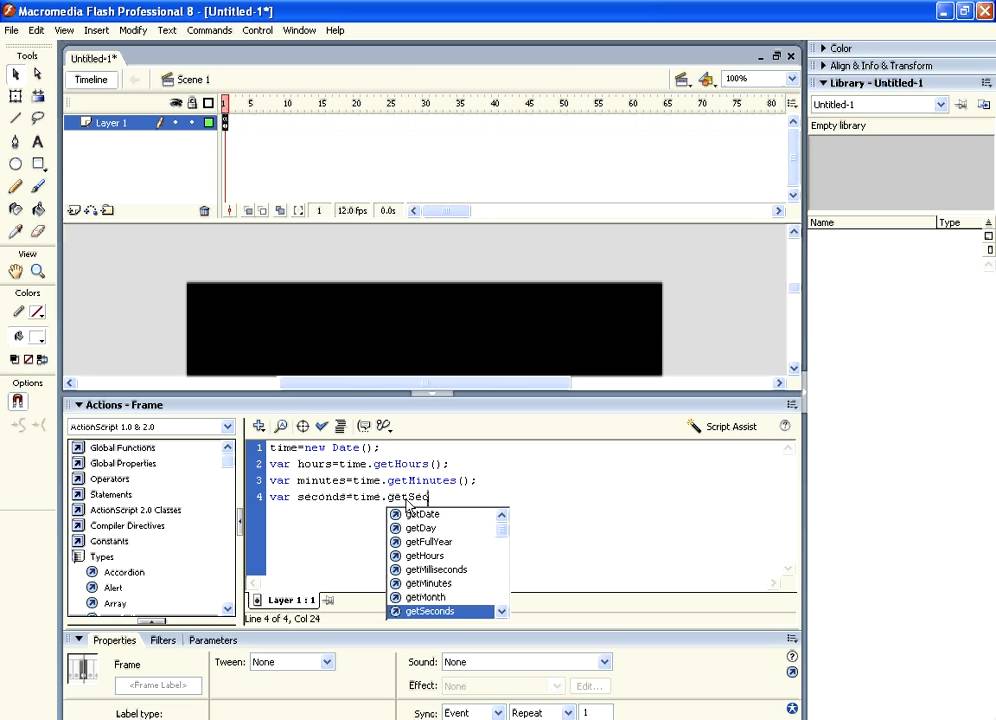Open ActionScript 2.0 Classes category
The width and height of the screenshot is (996, 720).
[135, 510]
